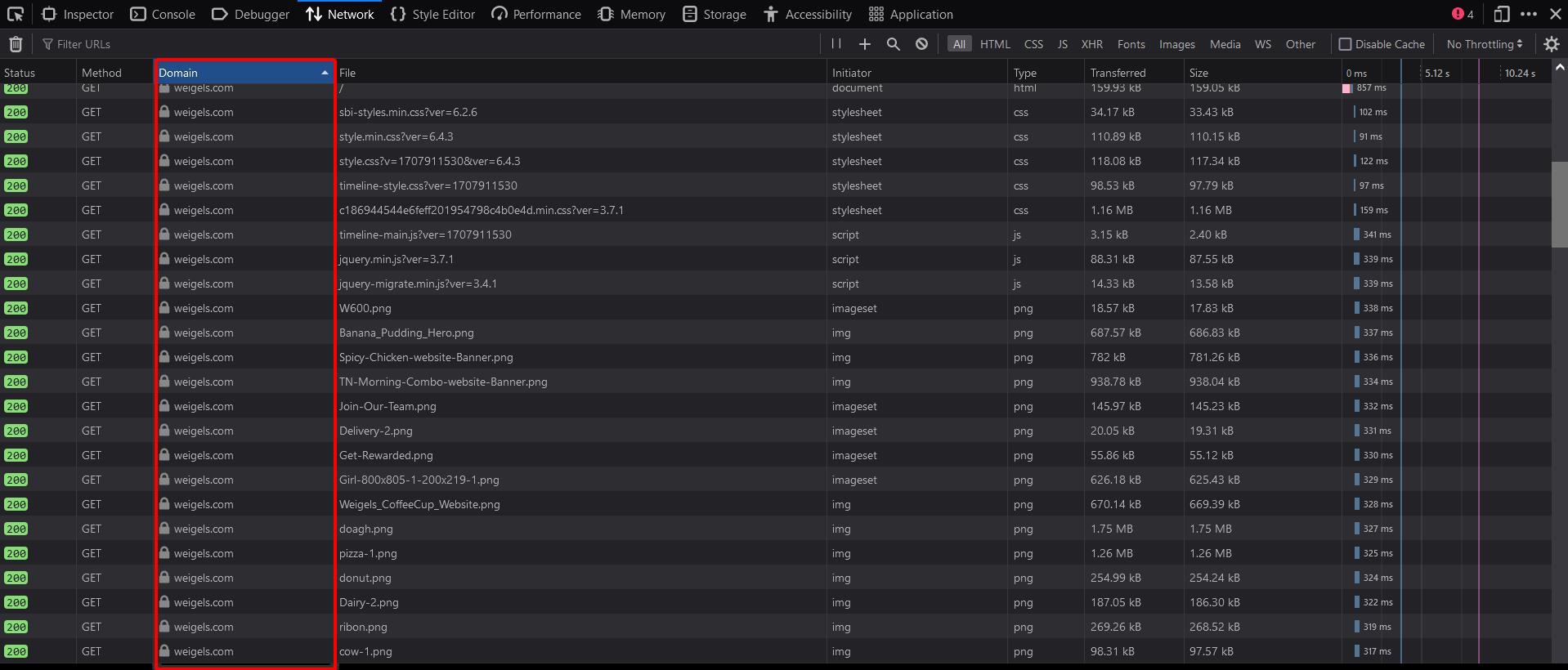Open the request blocking panel icon

coord(921,44)
